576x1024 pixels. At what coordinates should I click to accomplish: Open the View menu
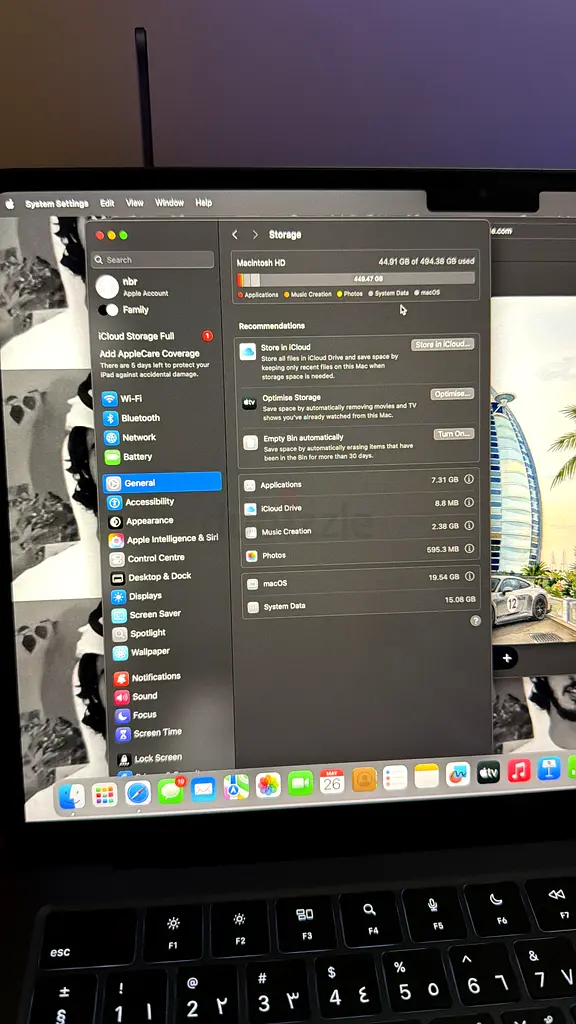[x=135, y=203]
